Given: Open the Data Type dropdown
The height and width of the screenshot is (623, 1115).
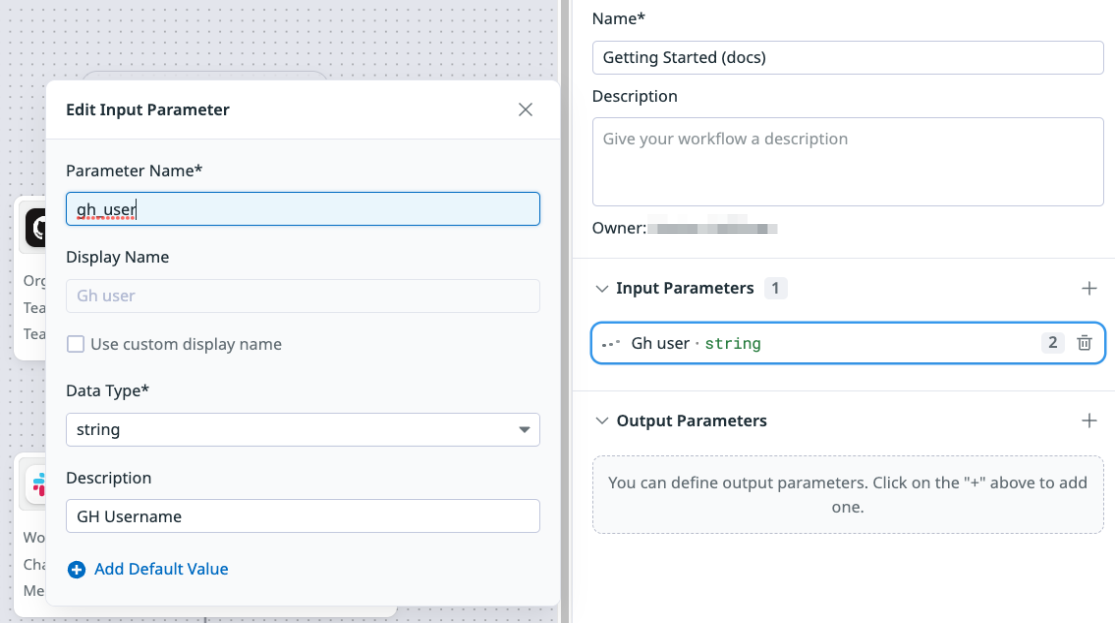Looking at the screenshot, I should click(x=302, y=430).
